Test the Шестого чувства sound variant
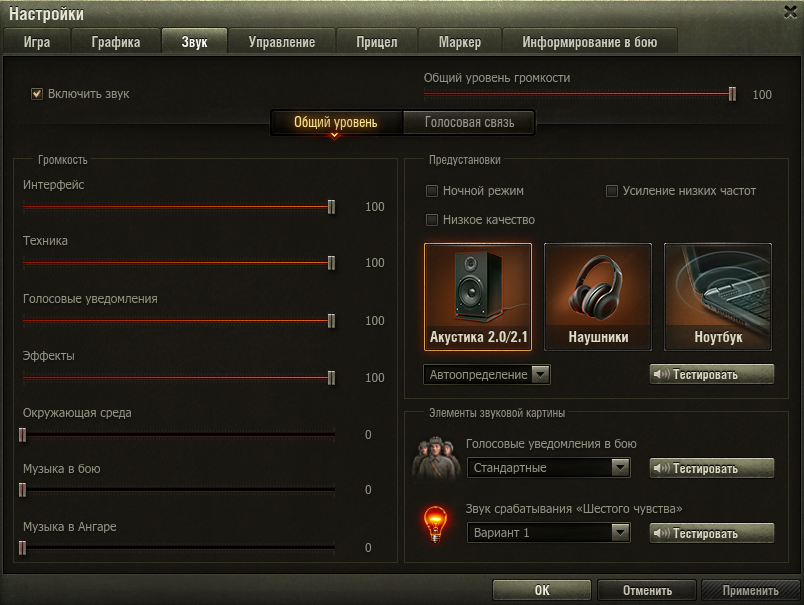Viewport: 804px width, 605px height. 712,533
